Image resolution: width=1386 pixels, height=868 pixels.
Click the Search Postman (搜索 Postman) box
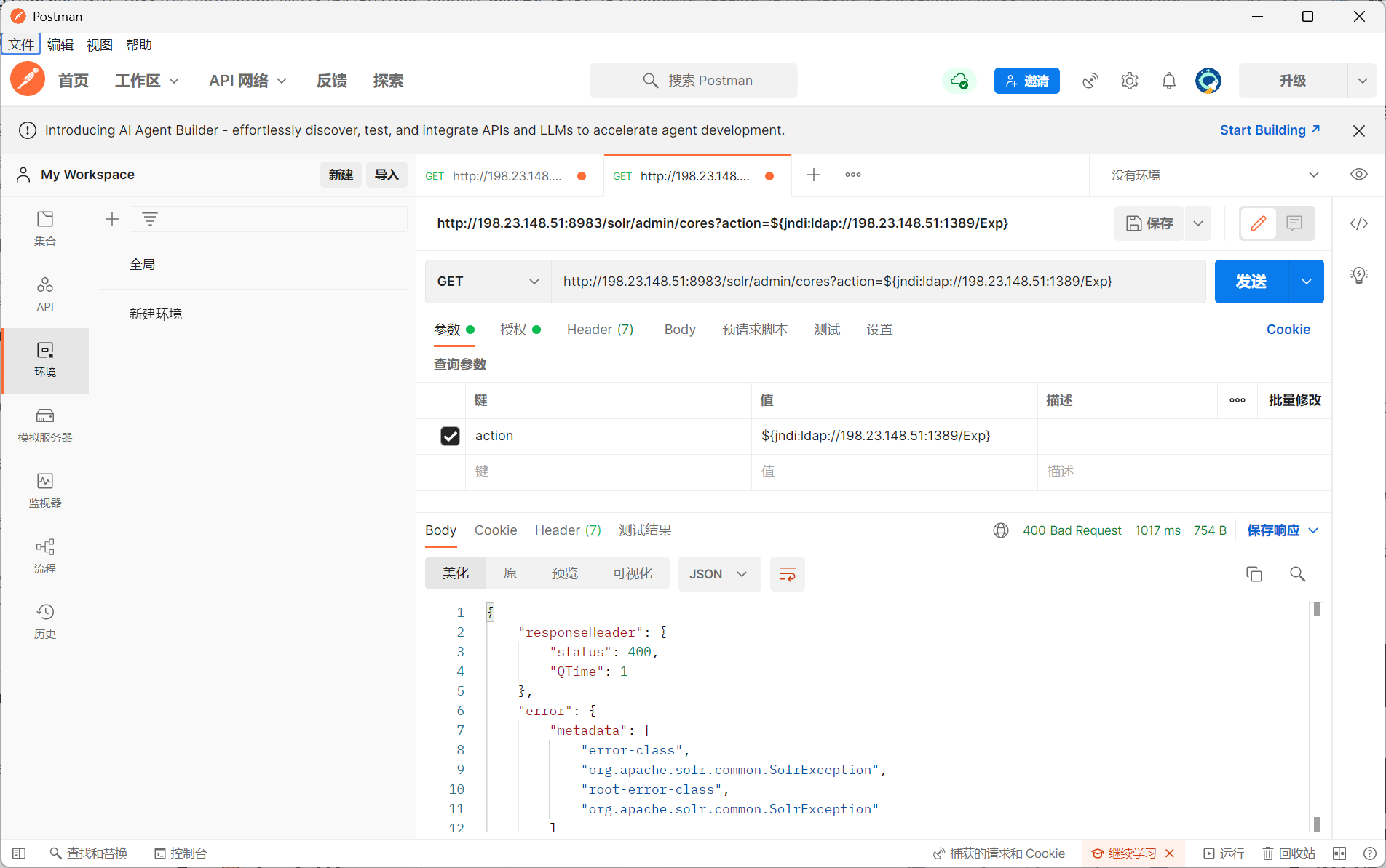(x=694, y=81)
